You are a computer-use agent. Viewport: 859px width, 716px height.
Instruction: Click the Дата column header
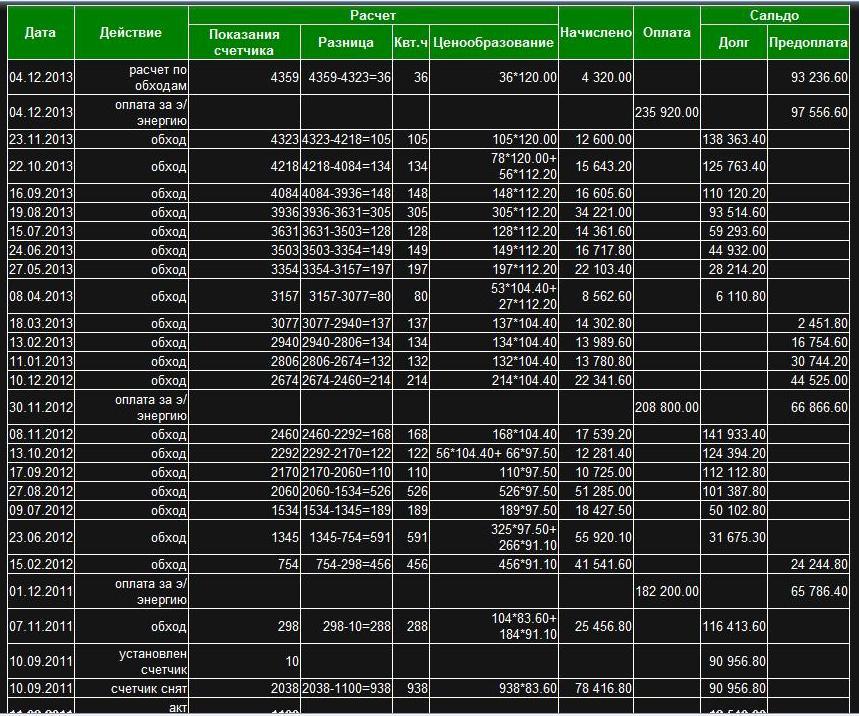point(40,32)
